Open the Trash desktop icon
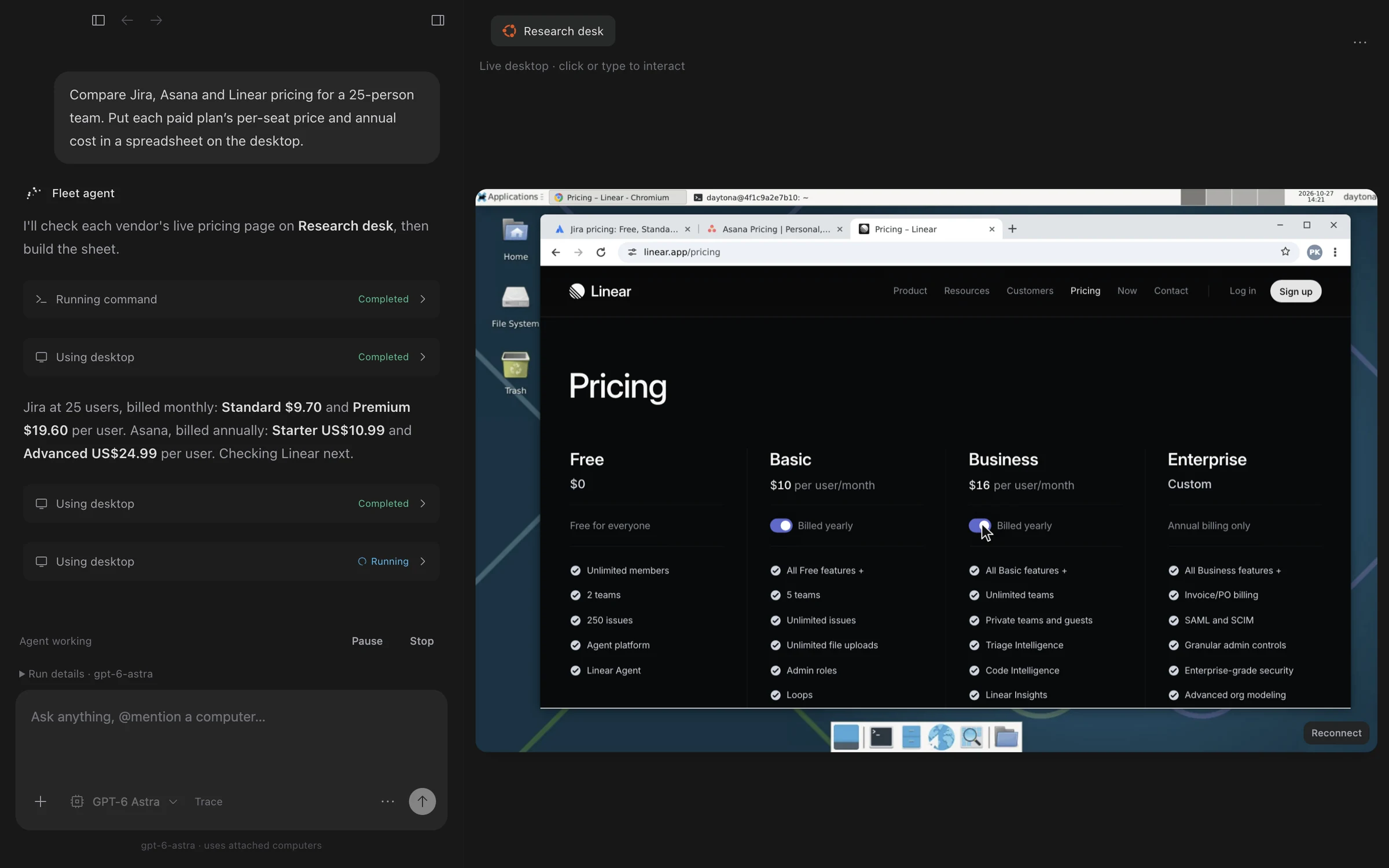The height and width of the screenshot is (868, 1389). point(515,373)
